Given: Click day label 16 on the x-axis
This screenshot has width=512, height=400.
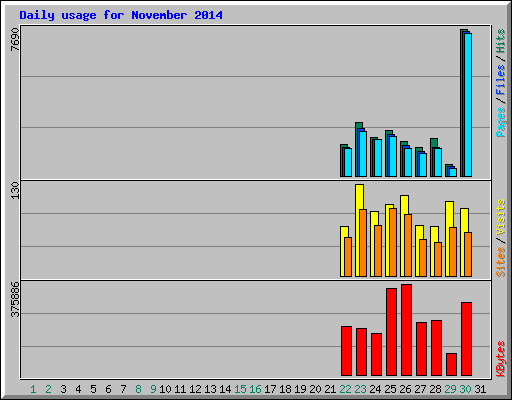Looking at the screenshot, I should [255, 389].
